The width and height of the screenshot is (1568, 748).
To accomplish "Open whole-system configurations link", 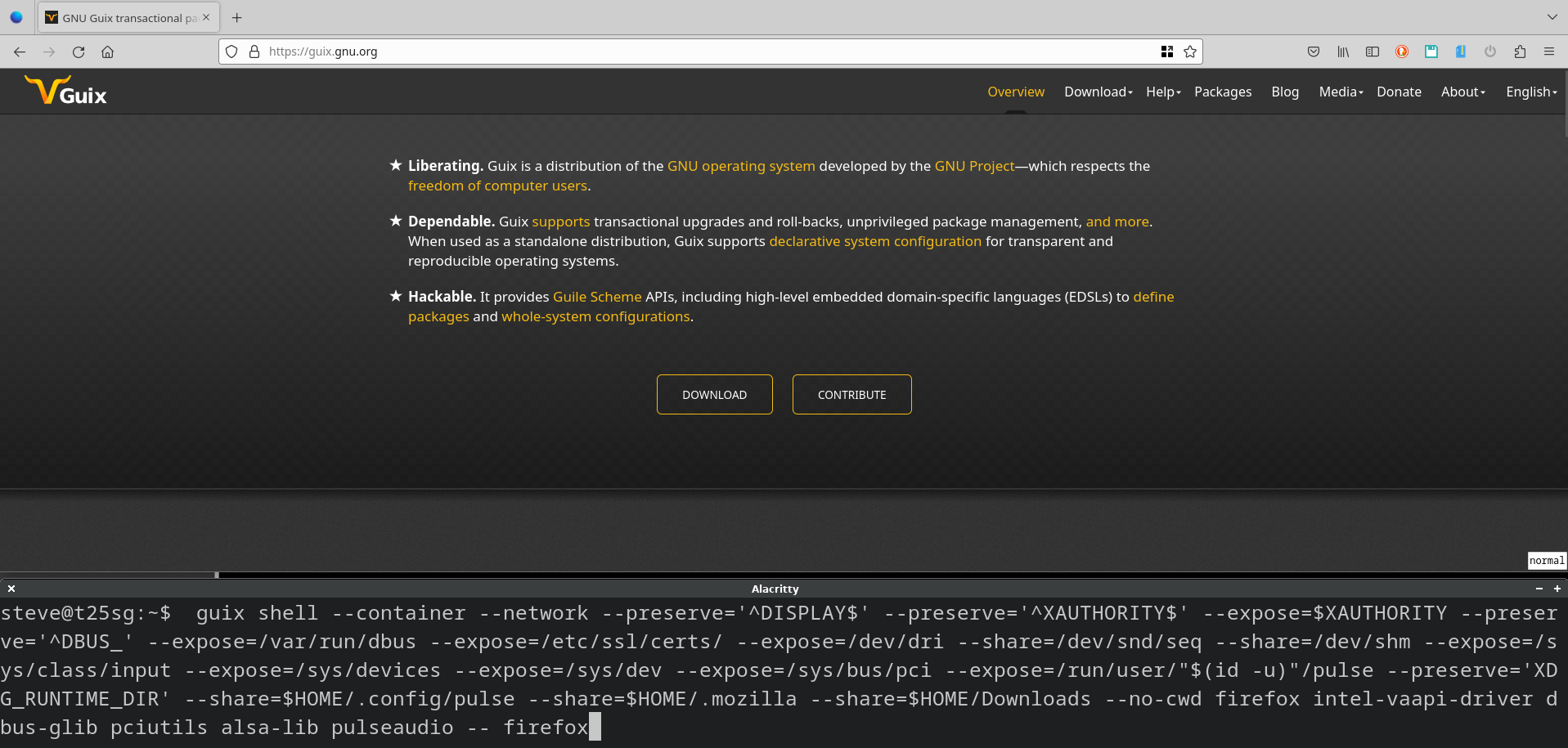I will click(x=595, y=316).
